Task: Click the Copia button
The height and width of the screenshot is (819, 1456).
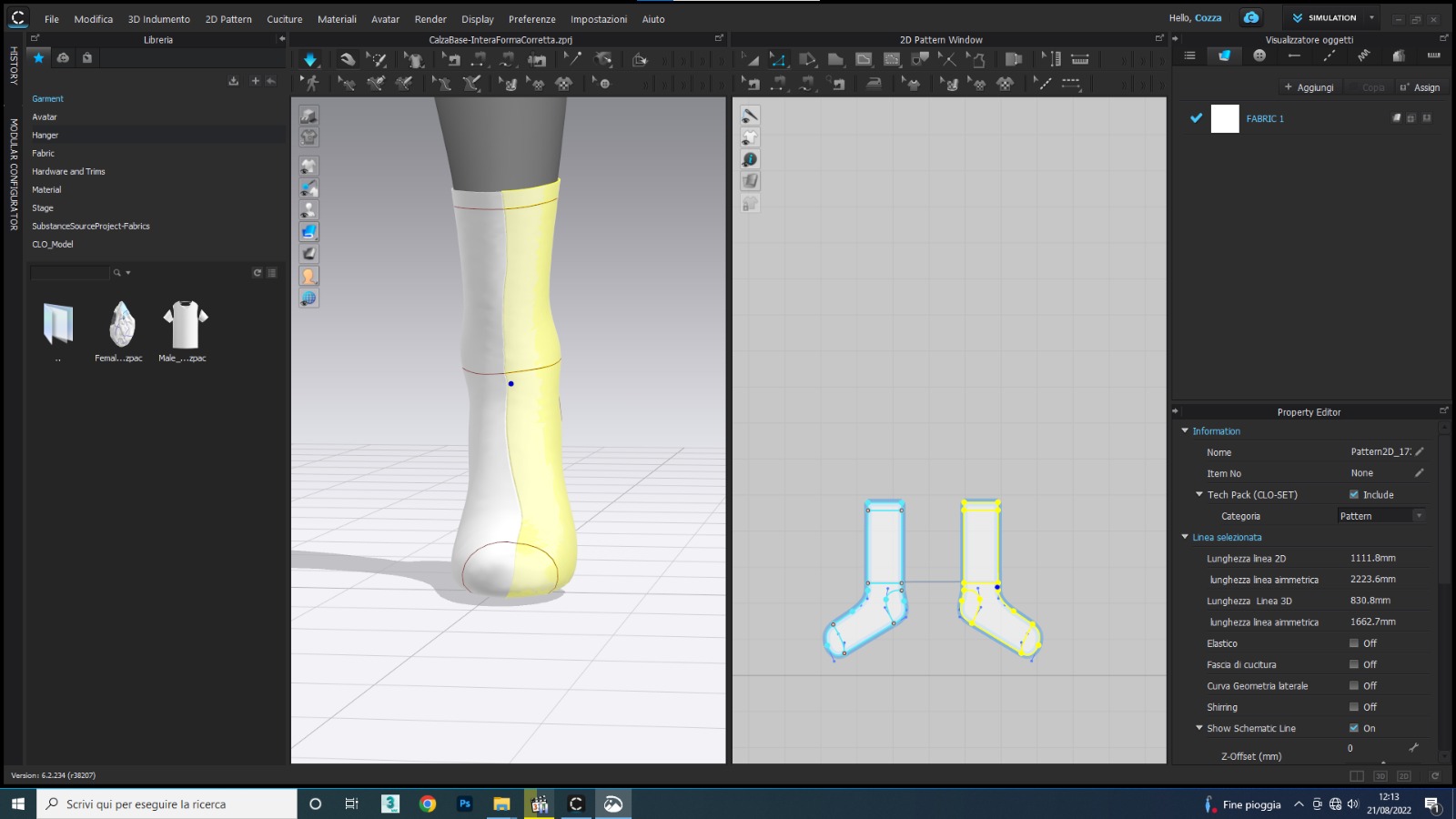Action: coord(1367,87)
